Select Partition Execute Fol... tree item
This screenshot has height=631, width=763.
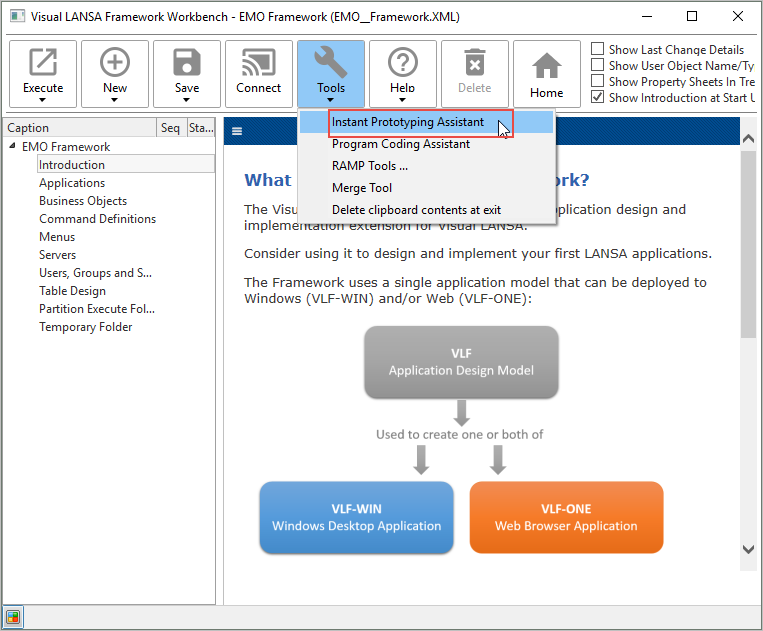[97, 308]
